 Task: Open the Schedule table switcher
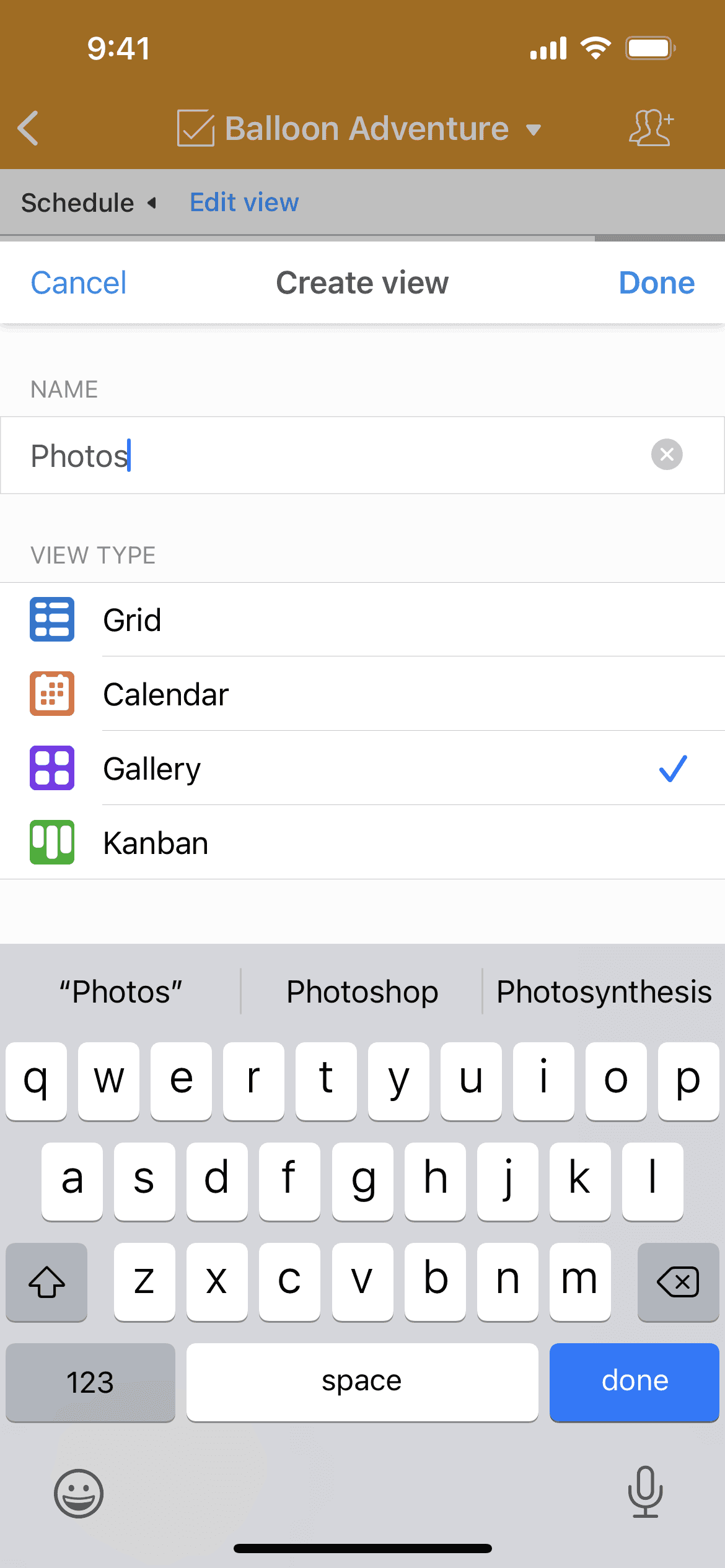coord(88,203)
